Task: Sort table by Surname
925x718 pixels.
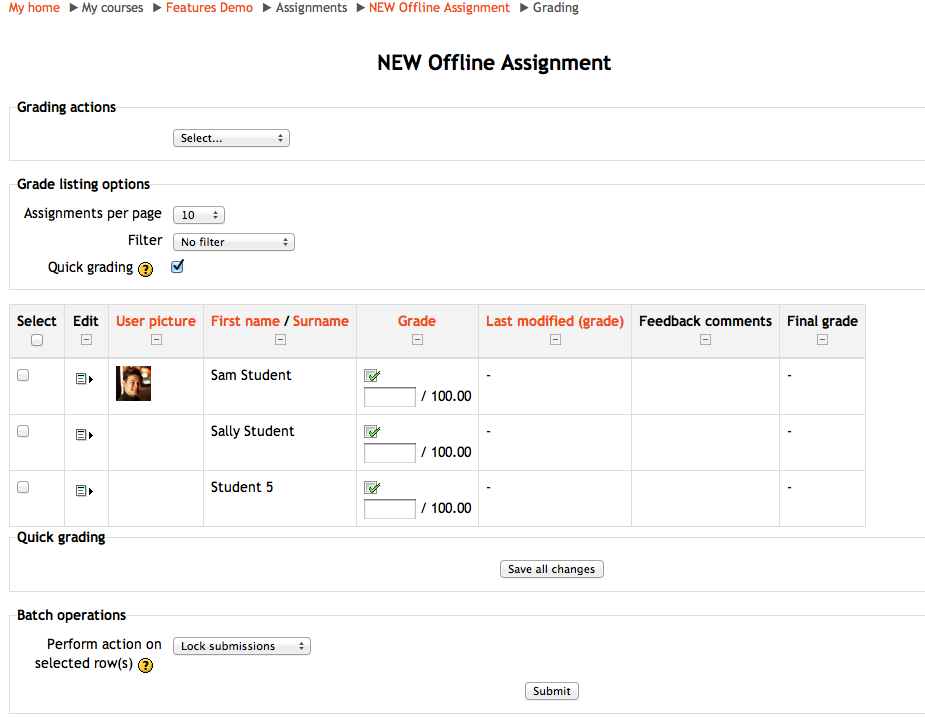Action: tap(321, 321)
